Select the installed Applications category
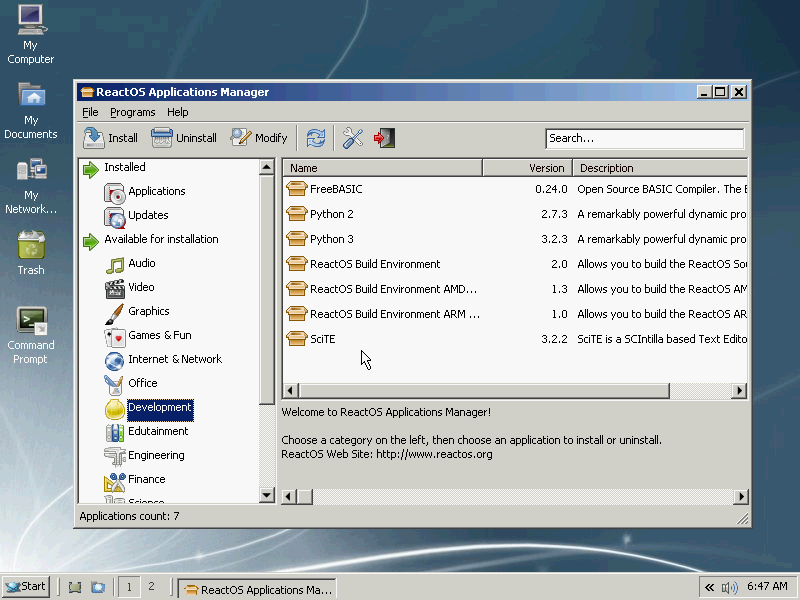This screenshot has height=600, width=800. 157,191
